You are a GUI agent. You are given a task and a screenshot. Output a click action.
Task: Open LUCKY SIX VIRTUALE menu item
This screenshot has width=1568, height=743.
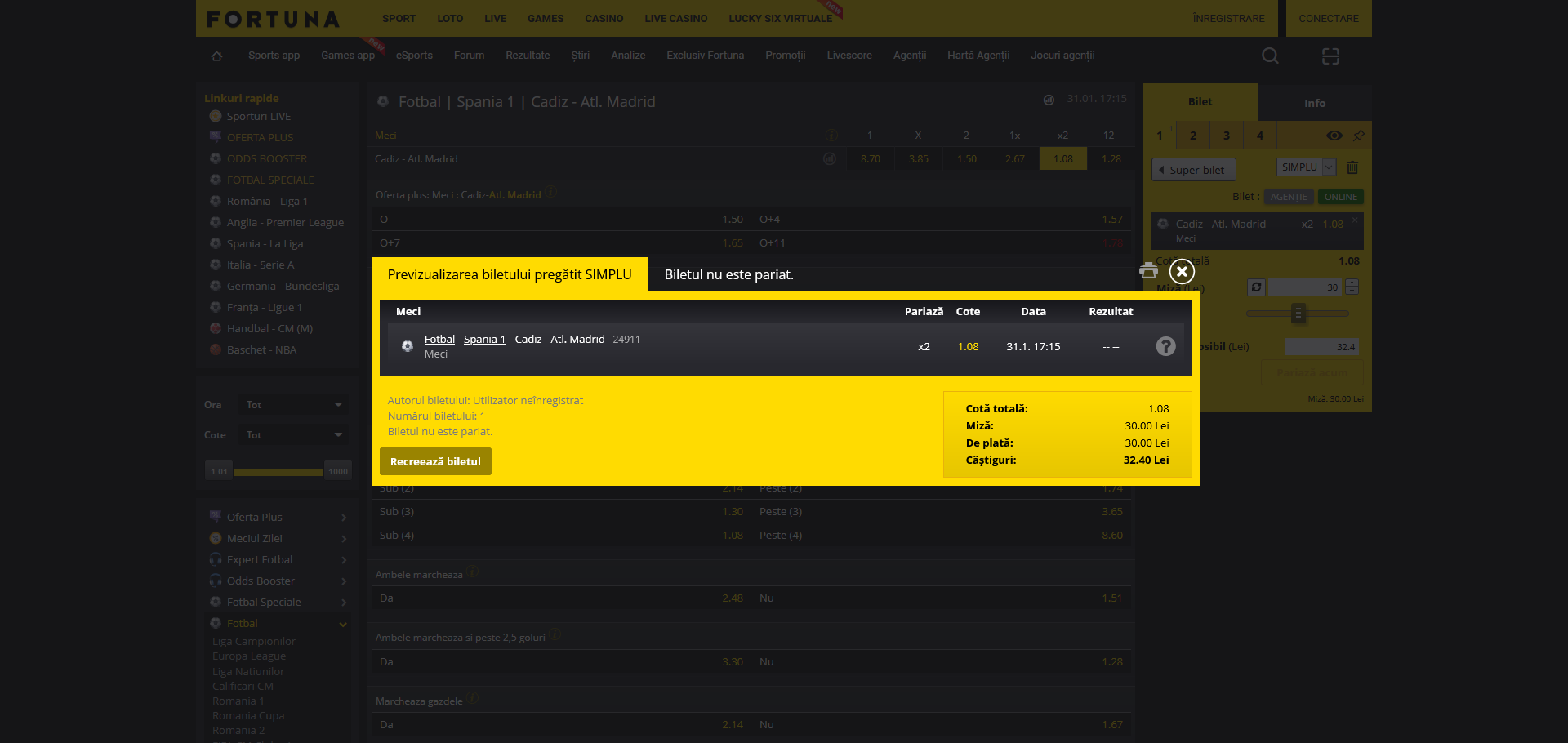tap(780, 18)
